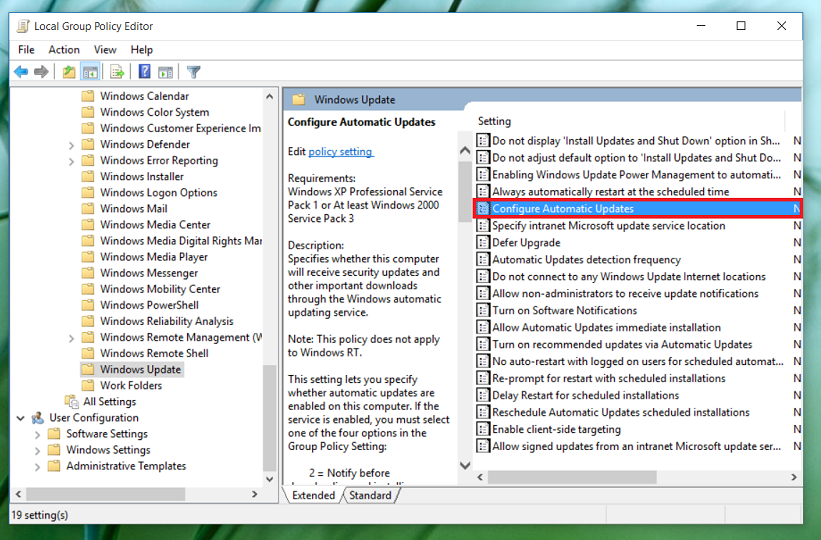Image resolution: width=821 pixels, height=540 pixels.
Task: Click tree pane horizontal scrollbar left arrow
Action: point(19,494)
